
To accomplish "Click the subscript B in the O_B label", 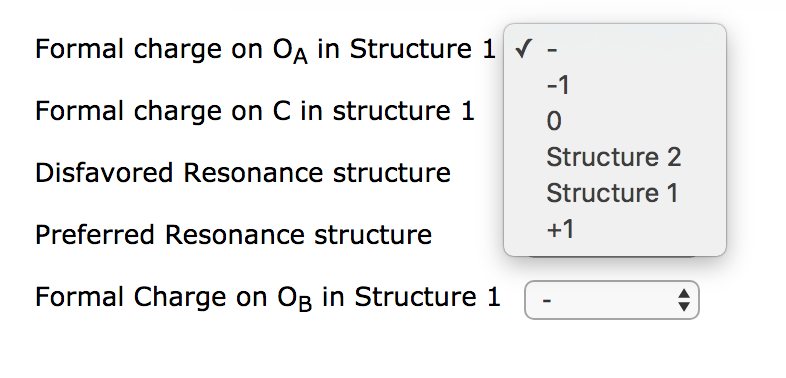I will pyautogui.click(x=305, y=304).
